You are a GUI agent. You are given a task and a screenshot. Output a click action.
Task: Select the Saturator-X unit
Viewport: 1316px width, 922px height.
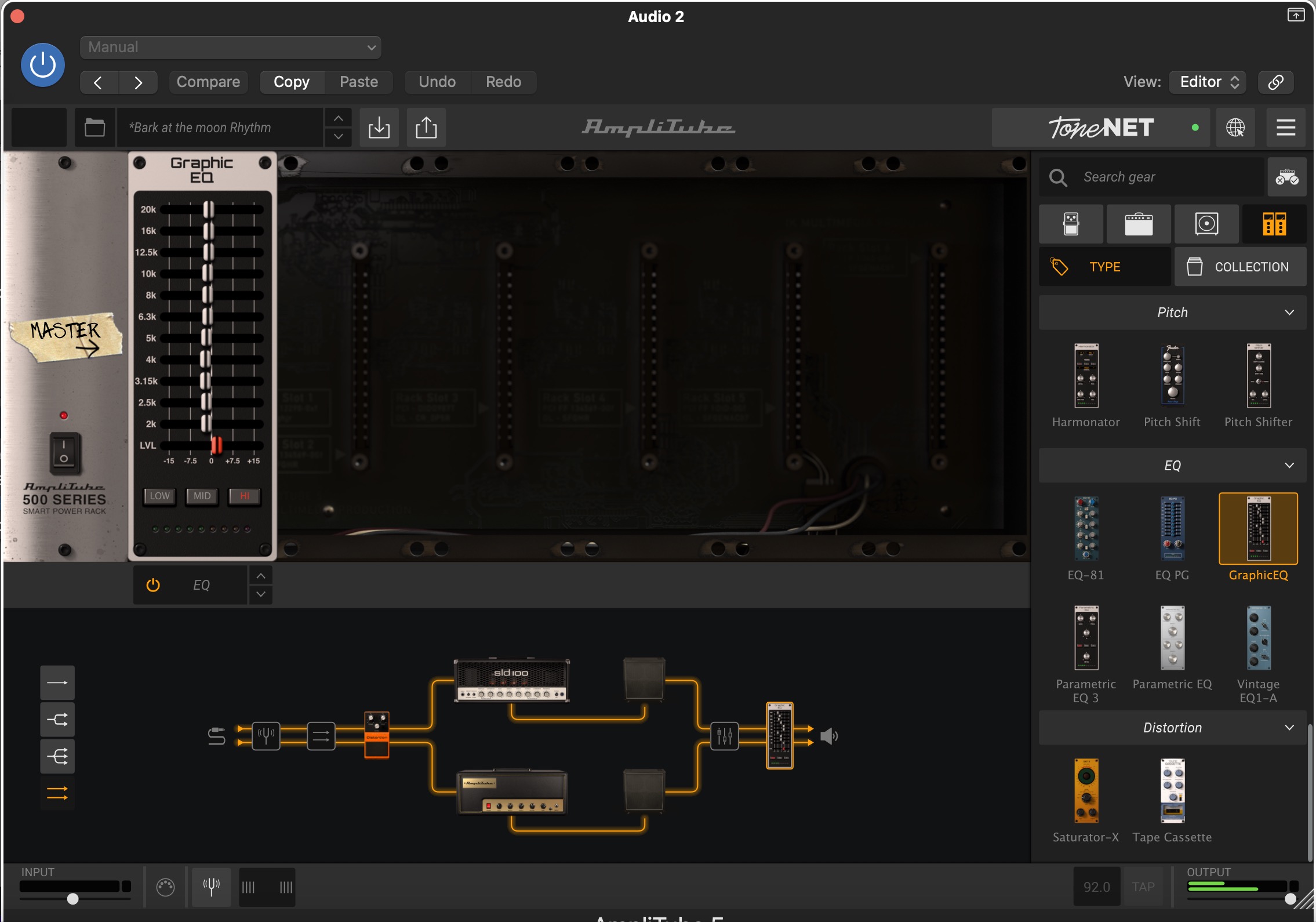tap(1086, 801)
